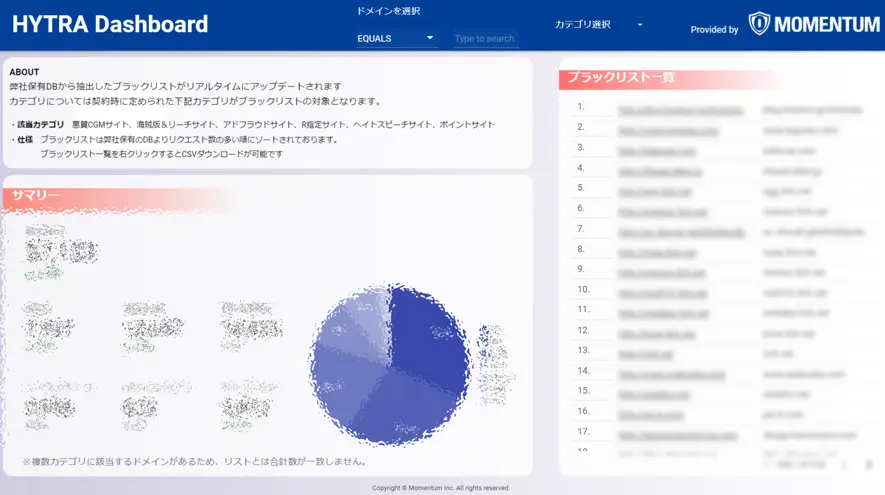
Task: Select blacklist row number 17
Action: click(x=583, y=434)
